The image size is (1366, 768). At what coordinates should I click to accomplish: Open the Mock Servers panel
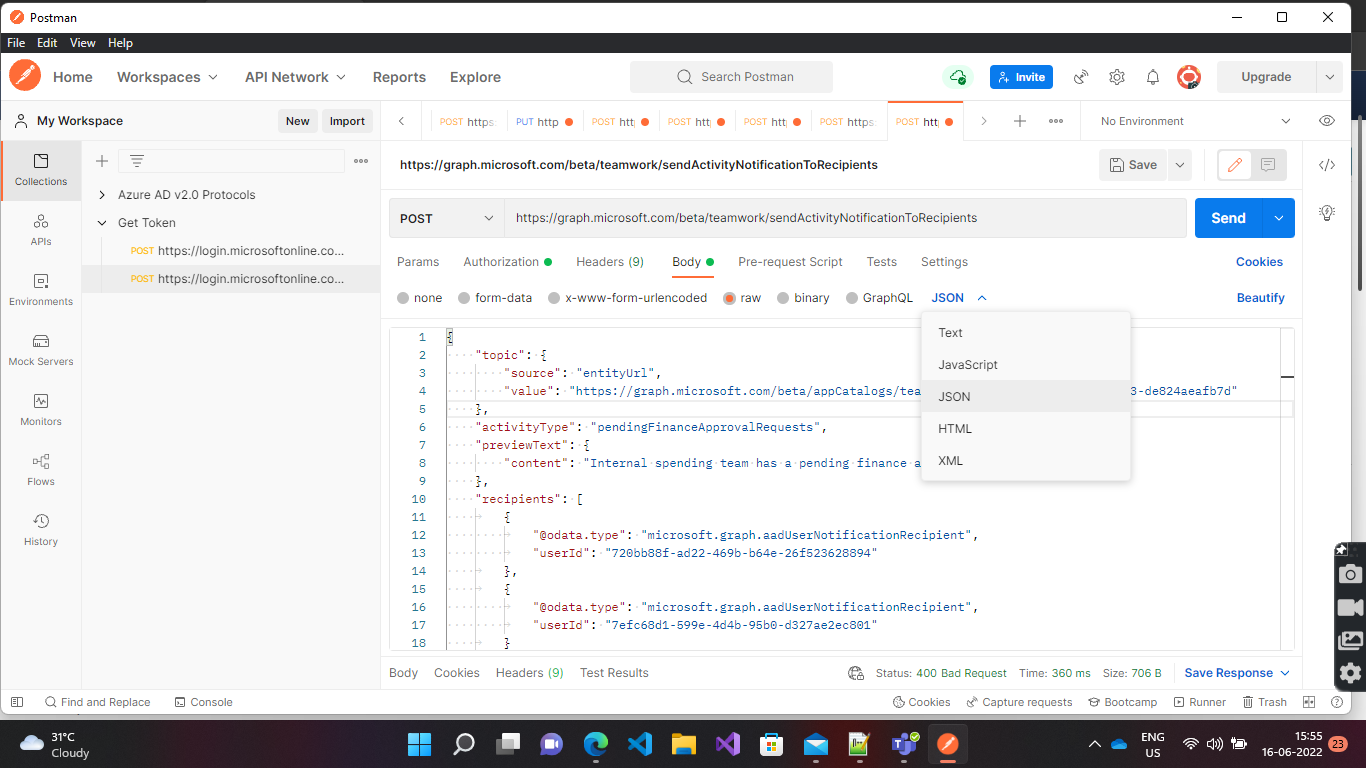[40, 352]
